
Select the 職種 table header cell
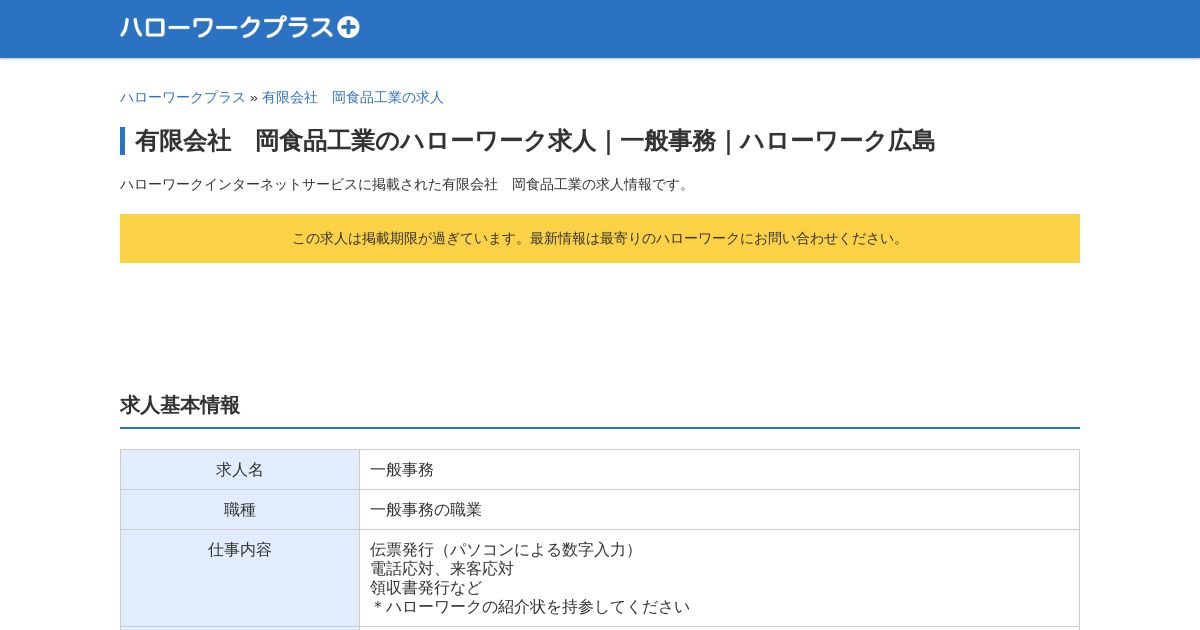click(x=240, y=510)
